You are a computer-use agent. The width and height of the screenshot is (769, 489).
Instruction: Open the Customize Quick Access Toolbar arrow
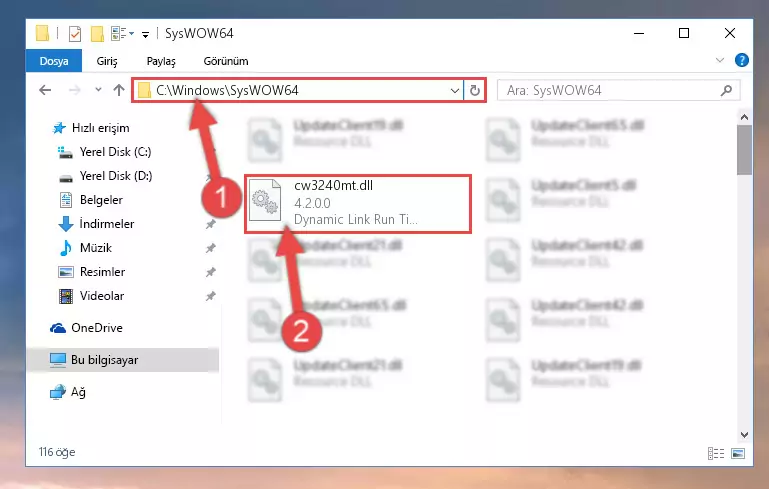coord(146,34)
